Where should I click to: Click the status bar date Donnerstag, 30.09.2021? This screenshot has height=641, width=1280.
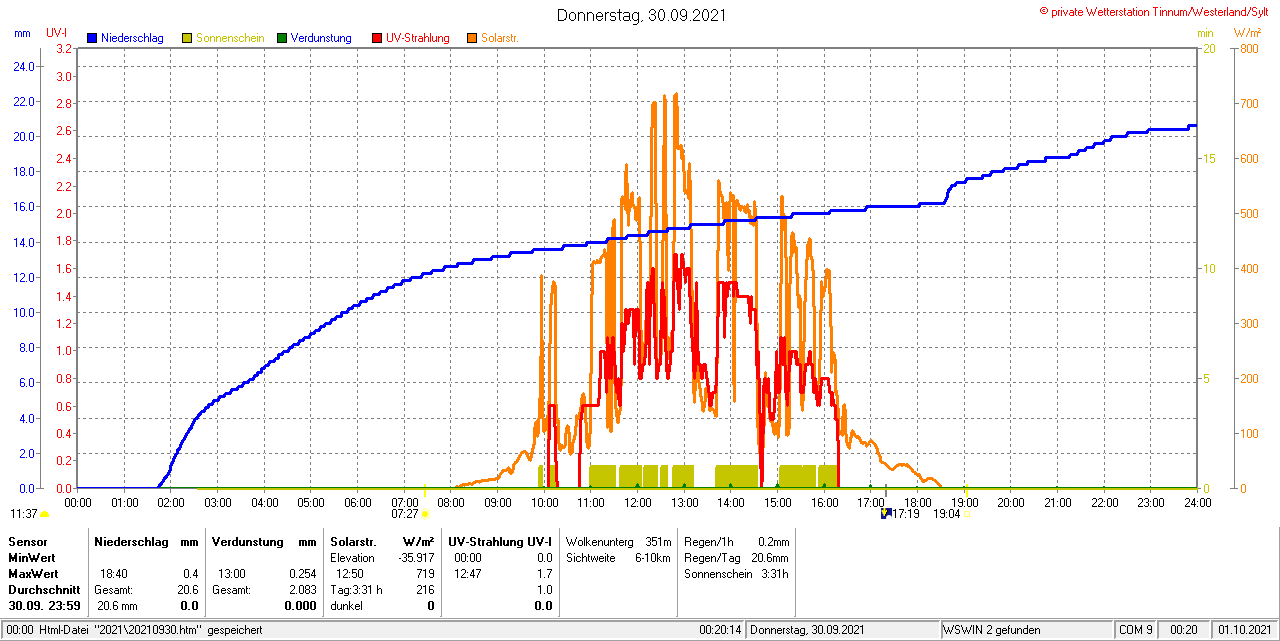coord(807,630)
